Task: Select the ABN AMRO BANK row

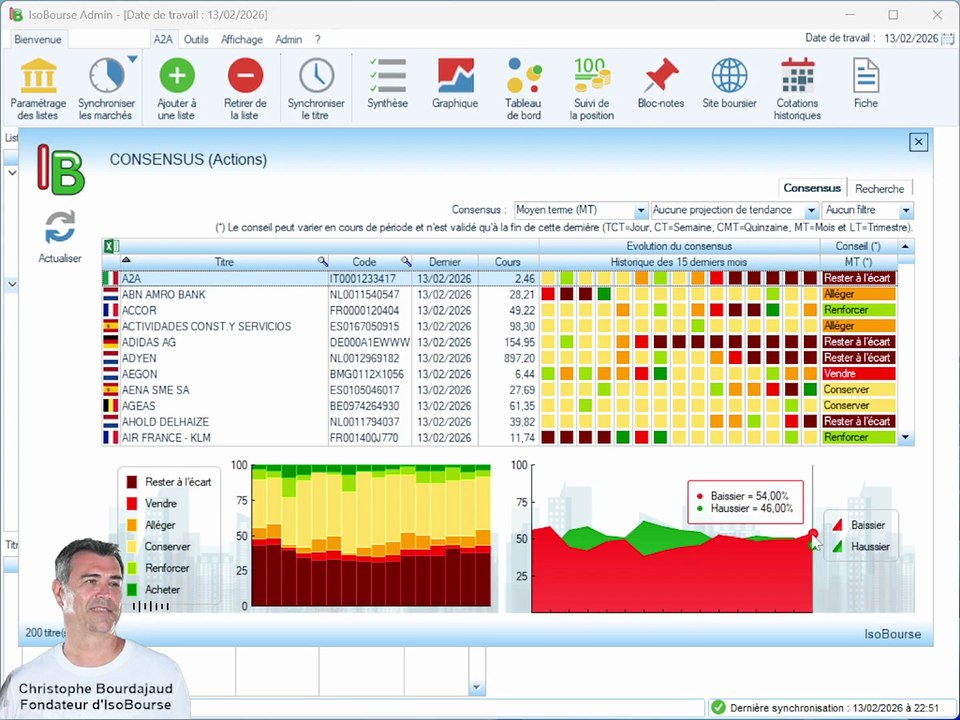Action: (x=500, y=294)
